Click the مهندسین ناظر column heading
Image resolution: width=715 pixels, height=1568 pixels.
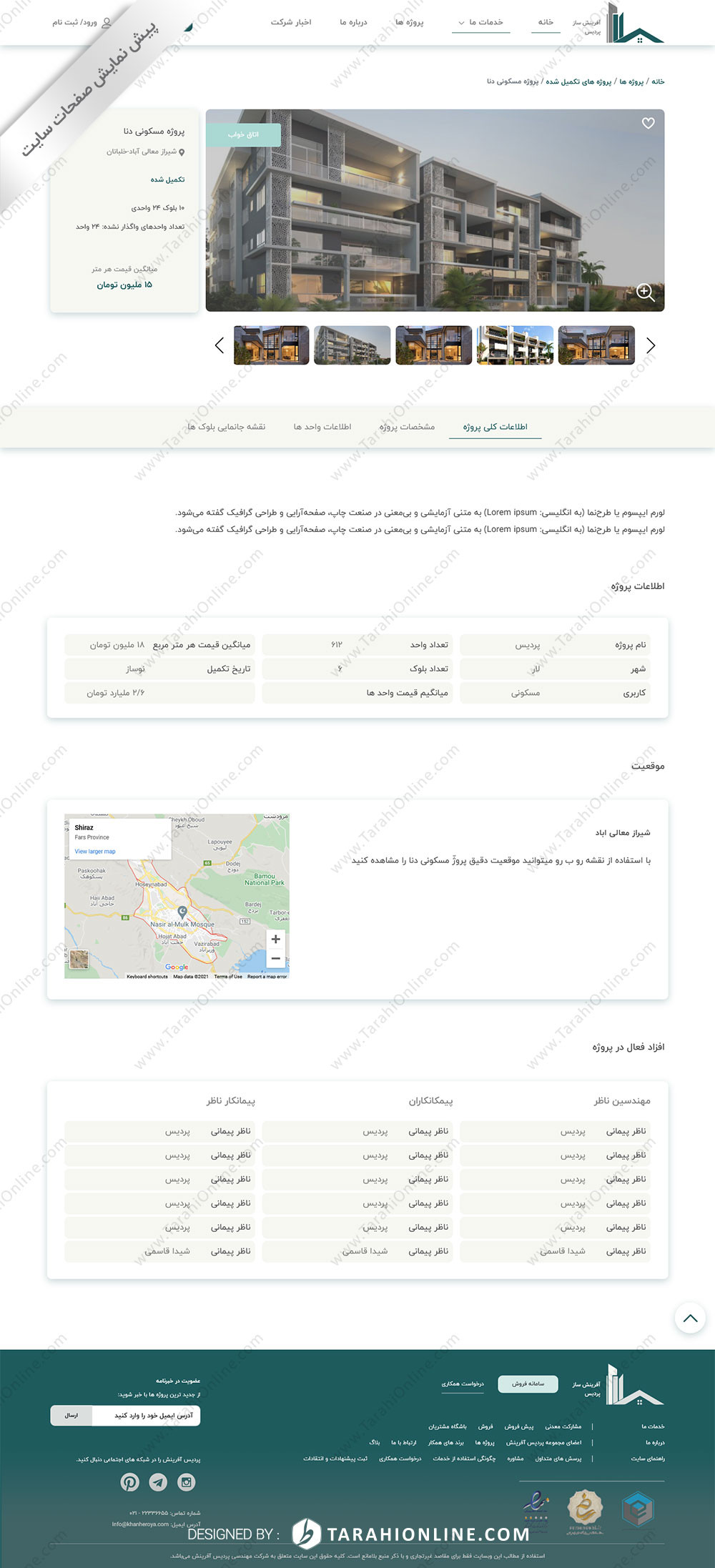(622, 1101)
